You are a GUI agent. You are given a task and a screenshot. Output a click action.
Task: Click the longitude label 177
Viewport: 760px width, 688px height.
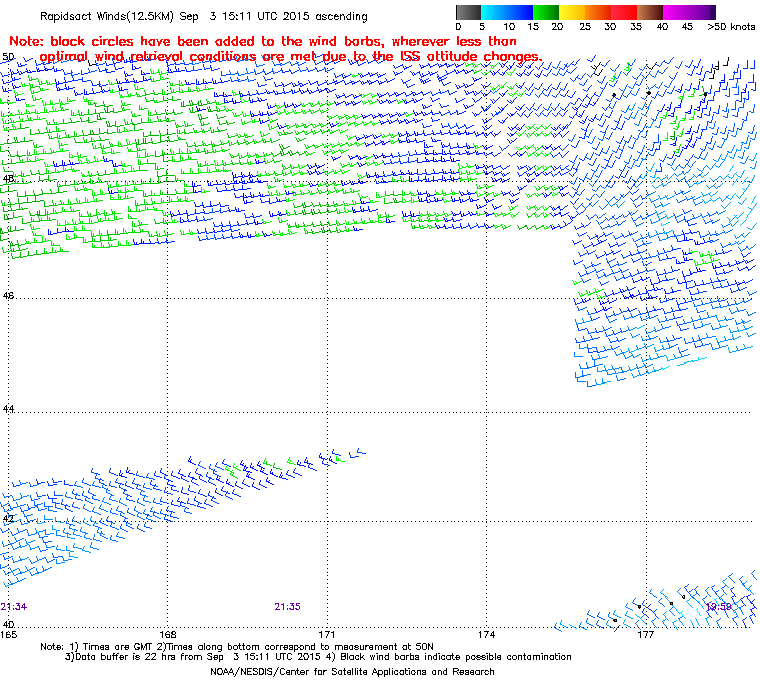pos(646,635)
